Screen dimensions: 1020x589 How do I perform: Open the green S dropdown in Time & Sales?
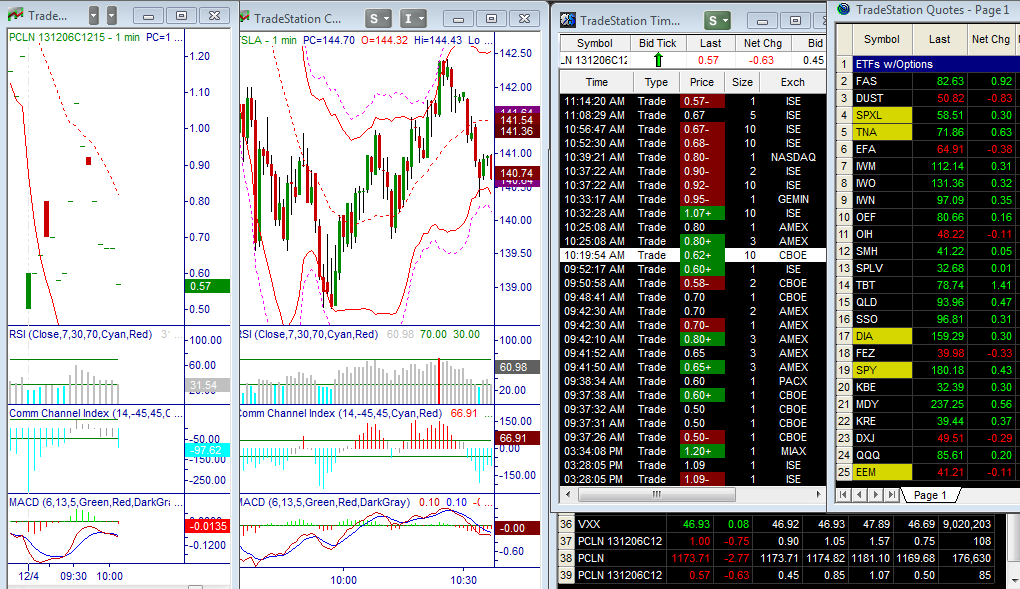(718, 21)
